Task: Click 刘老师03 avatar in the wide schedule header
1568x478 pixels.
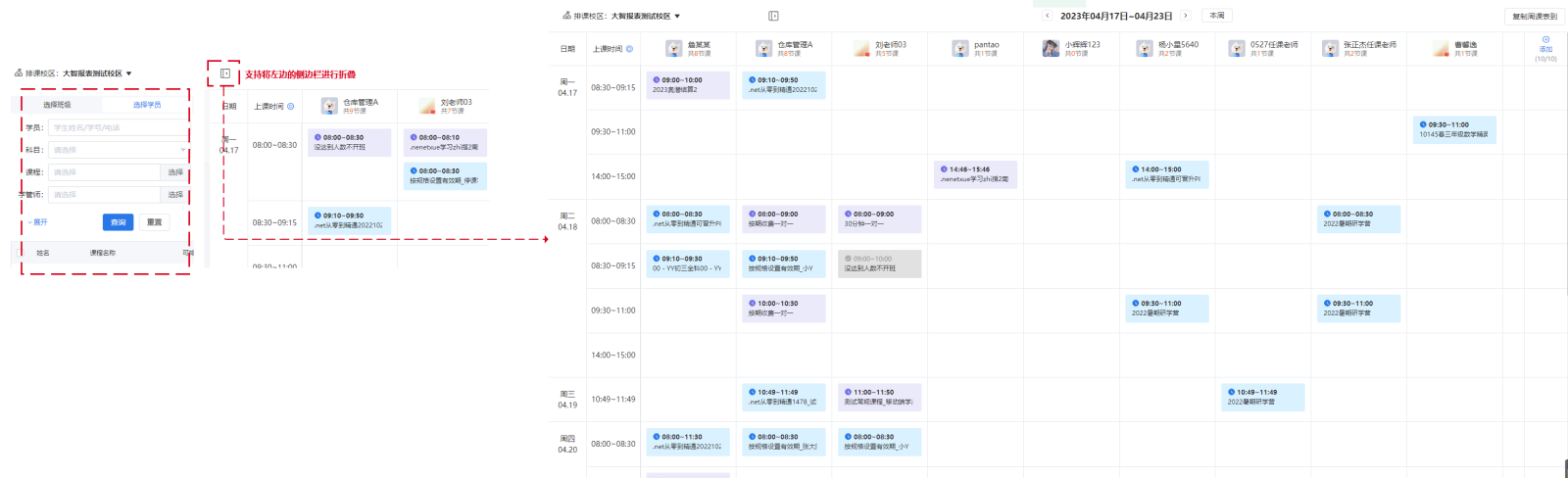Action: pyautogui.click(x=861, y=49)
